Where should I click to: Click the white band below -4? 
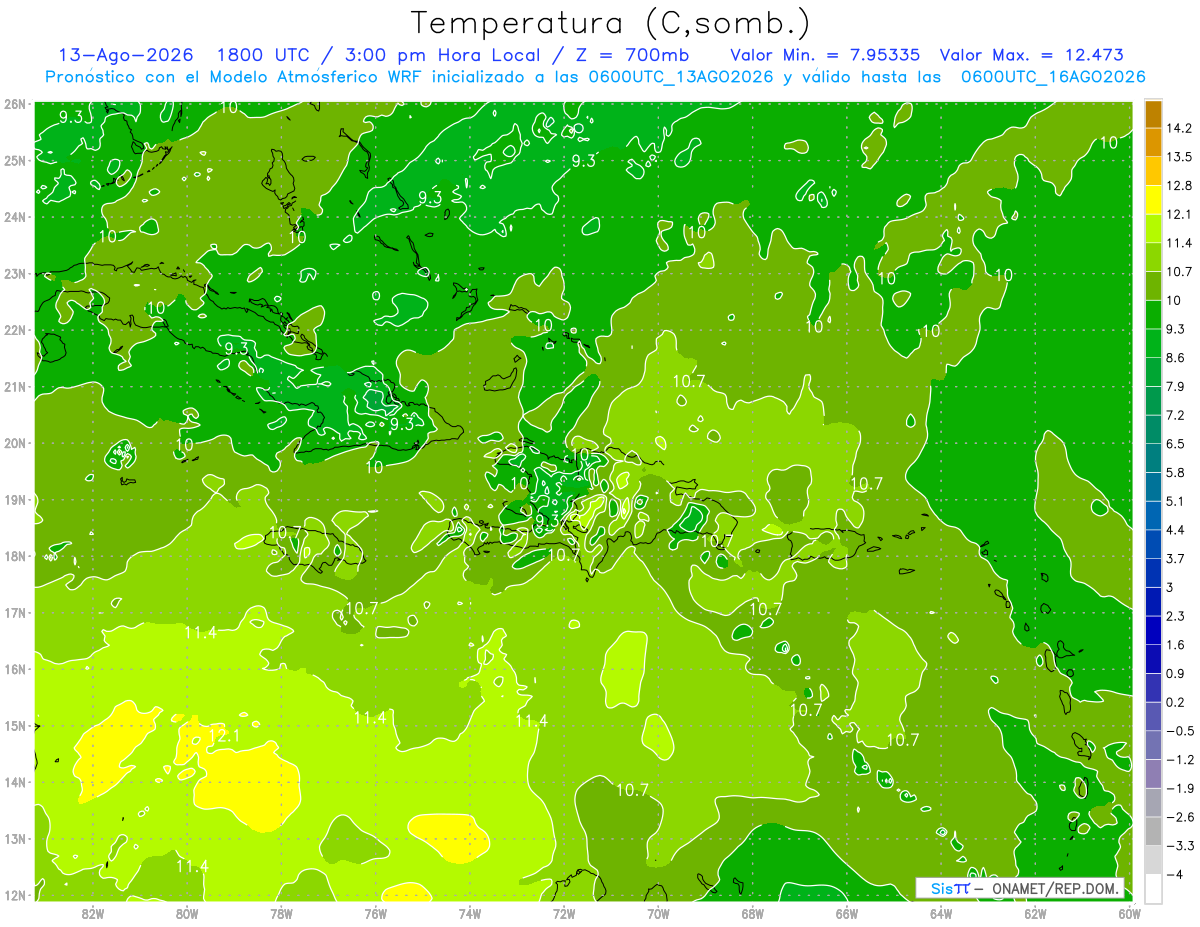click(1153, 888)
